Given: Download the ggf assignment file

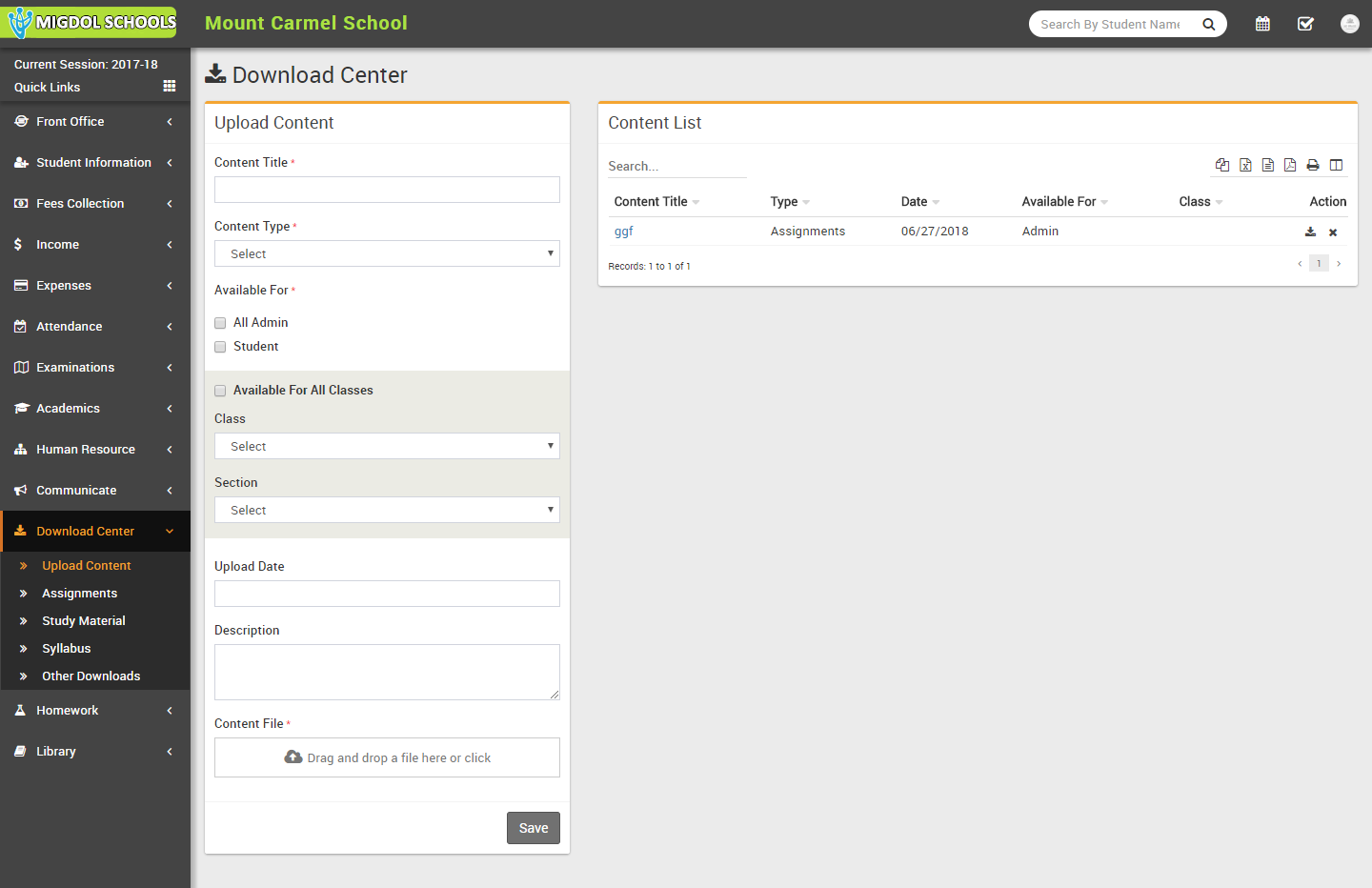Looking at the screenshot, I should [x=1310, y=232].
